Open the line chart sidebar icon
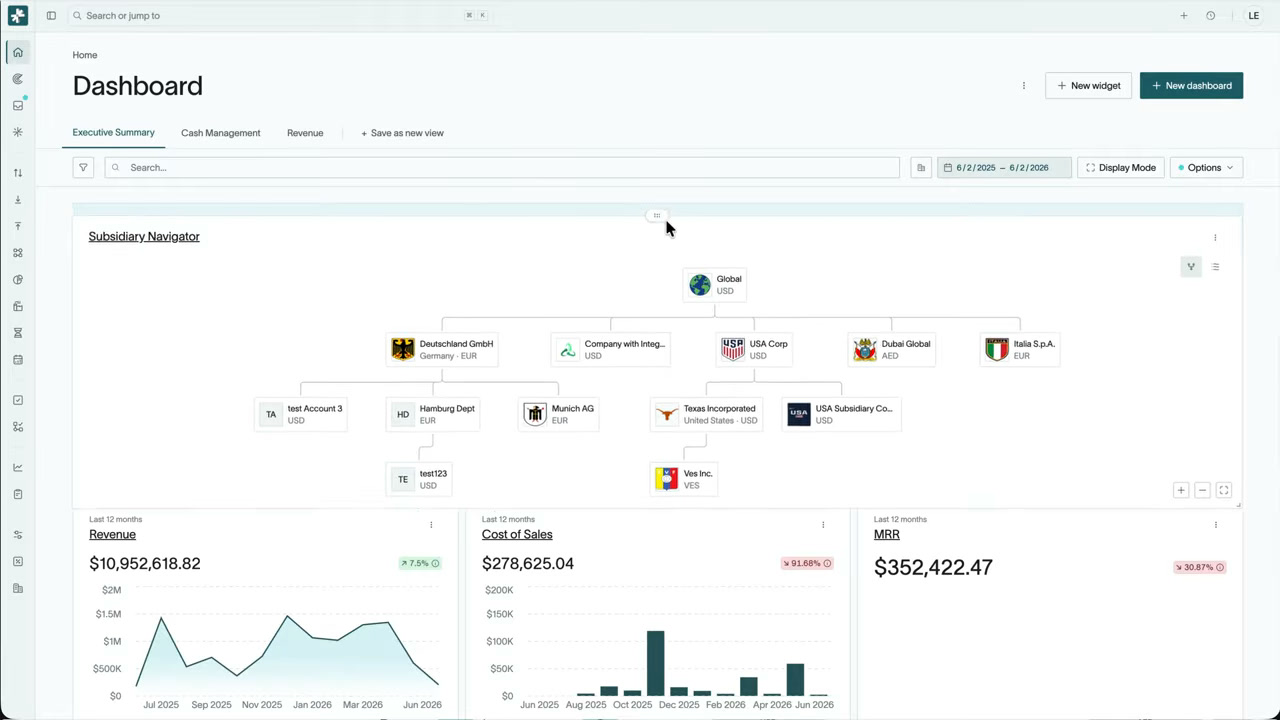The image size is (1280, 720). click(x=18, y=467)
